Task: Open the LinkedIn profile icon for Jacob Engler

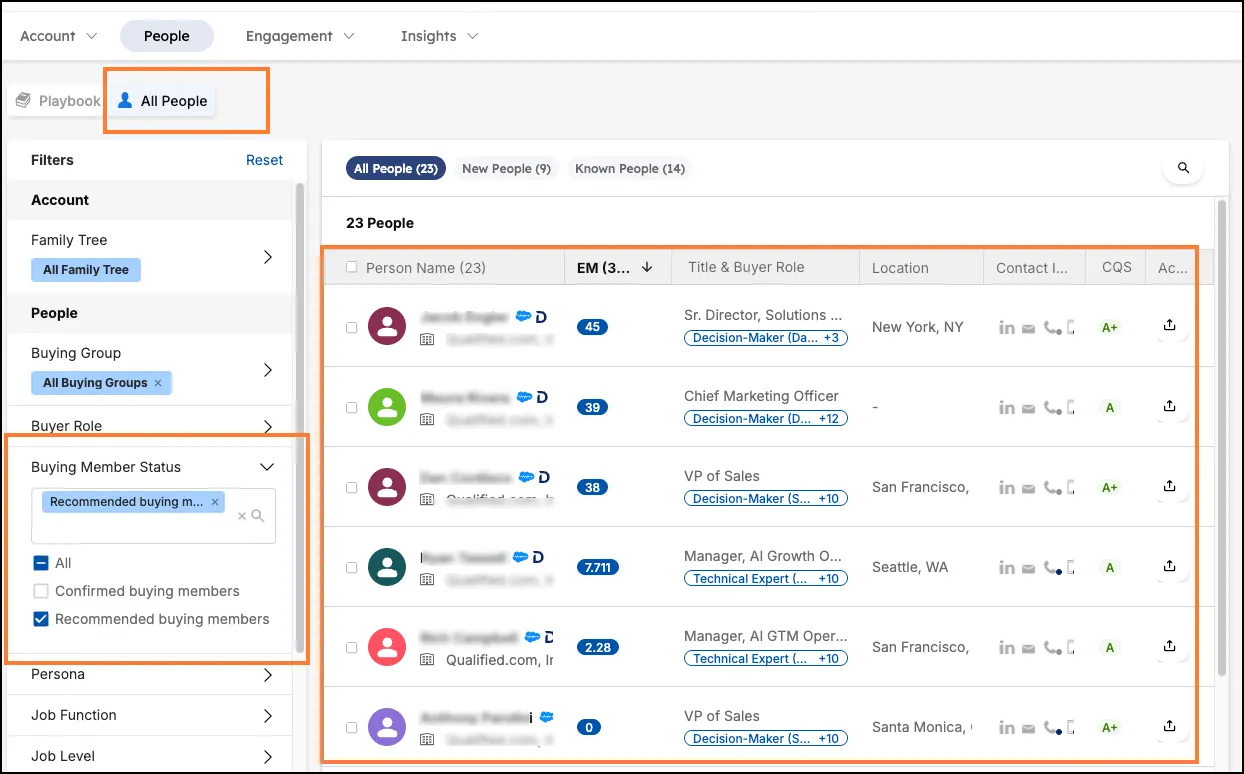Action: point(1007,326)
